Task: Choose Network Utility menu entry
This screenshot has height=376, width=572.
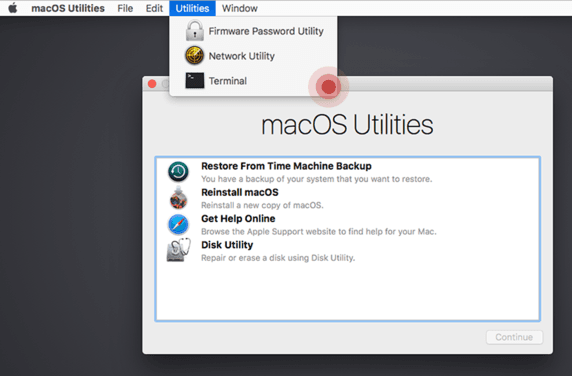Action: (254, 56)
